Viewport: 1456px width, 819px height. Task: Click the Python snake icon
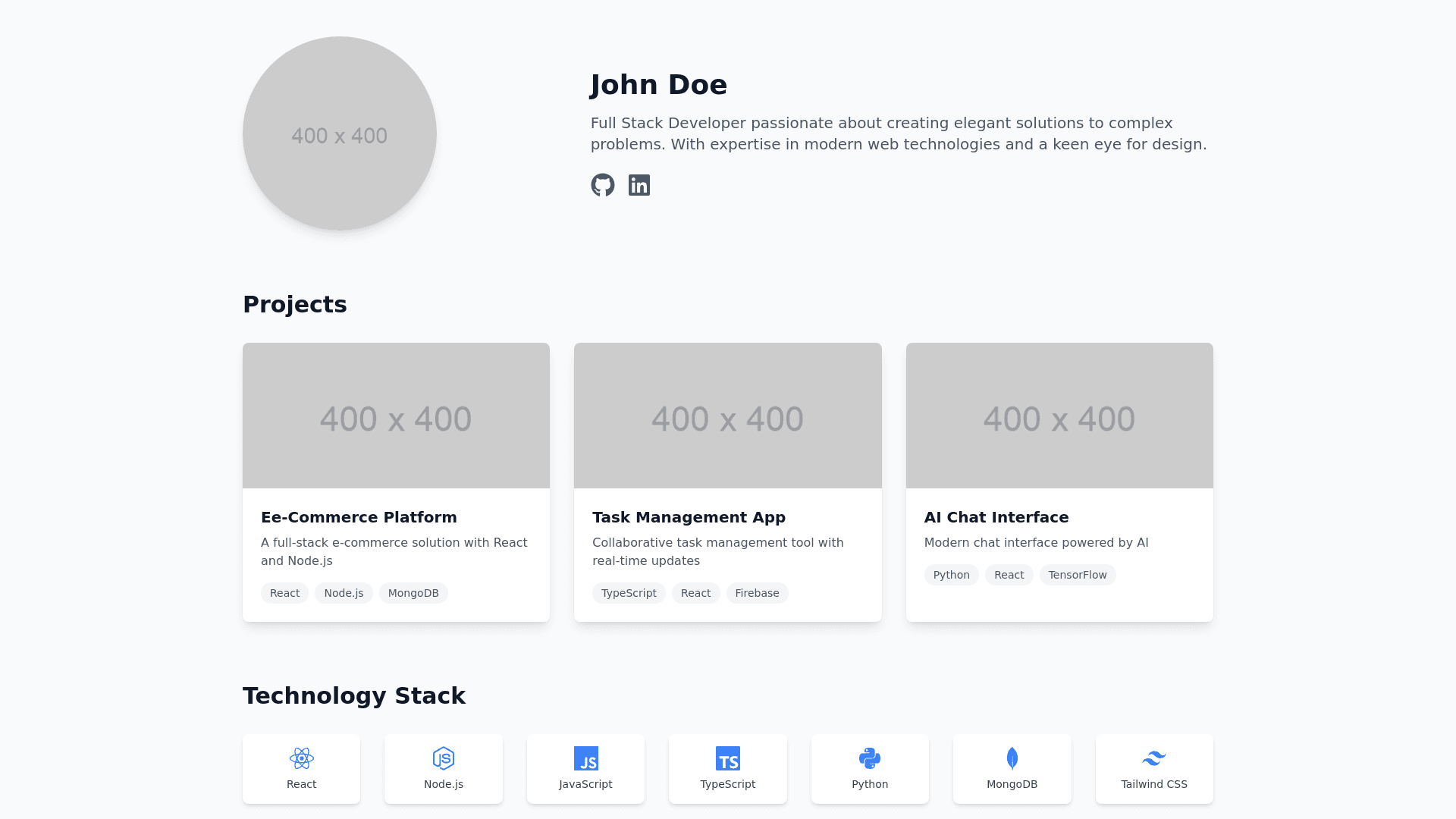870,758
